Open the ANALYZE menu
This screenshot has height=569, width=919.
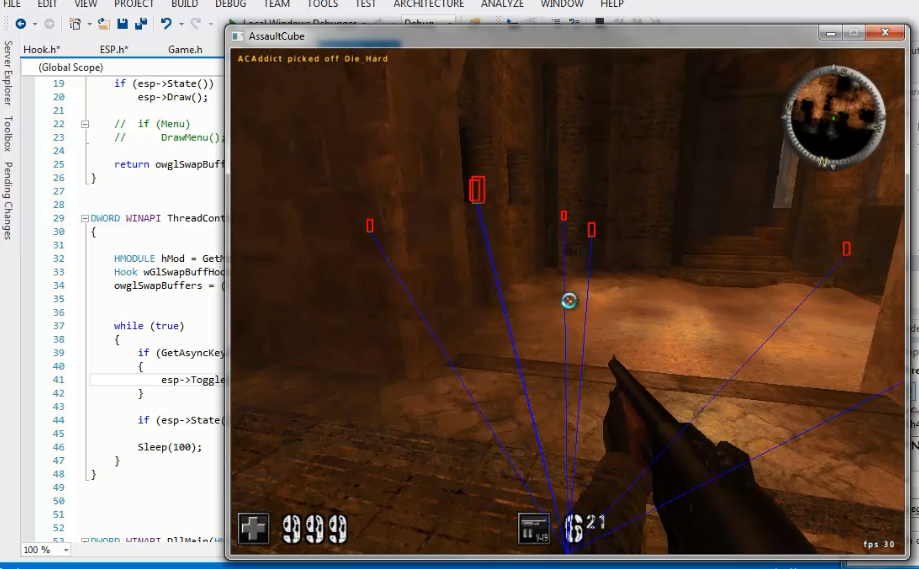[502, 4]
